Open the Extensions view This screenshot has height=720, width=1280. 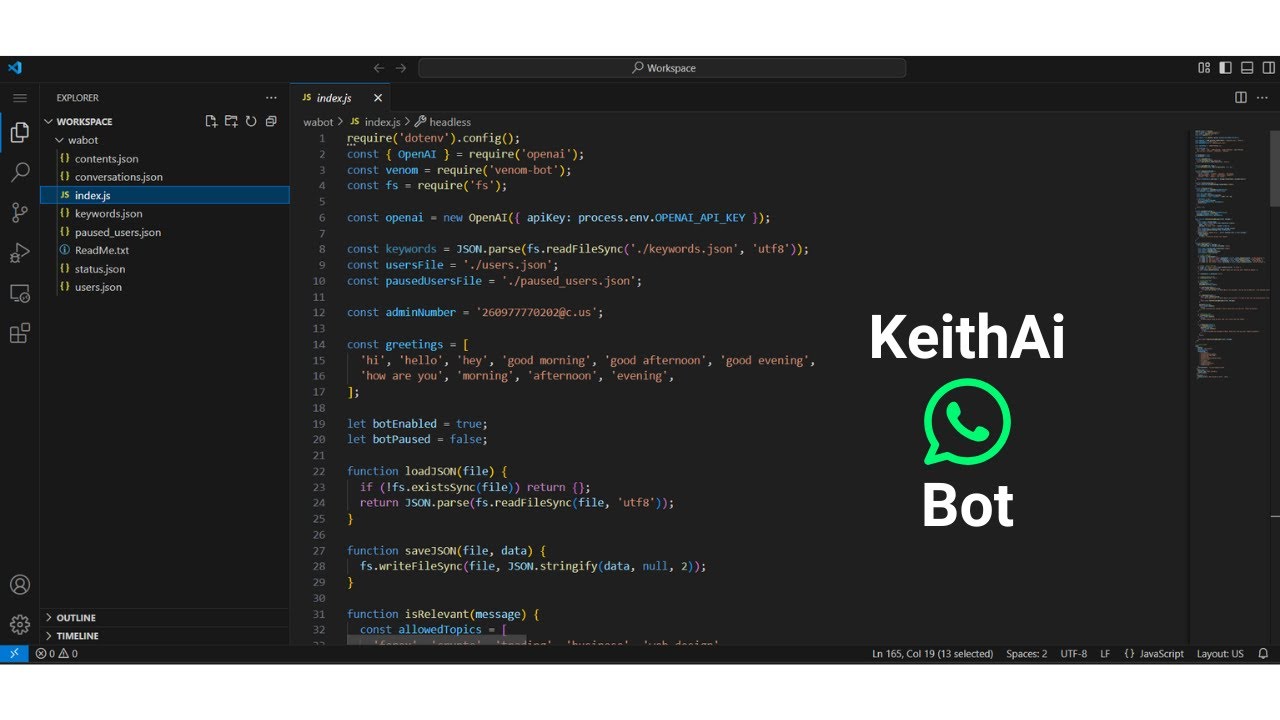pyautogui.click(x=19, y=333)
